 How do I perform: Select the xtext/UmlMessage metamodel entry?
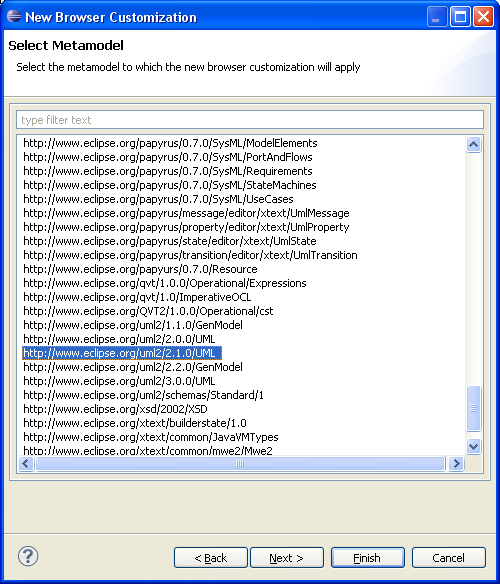point(186,213)
